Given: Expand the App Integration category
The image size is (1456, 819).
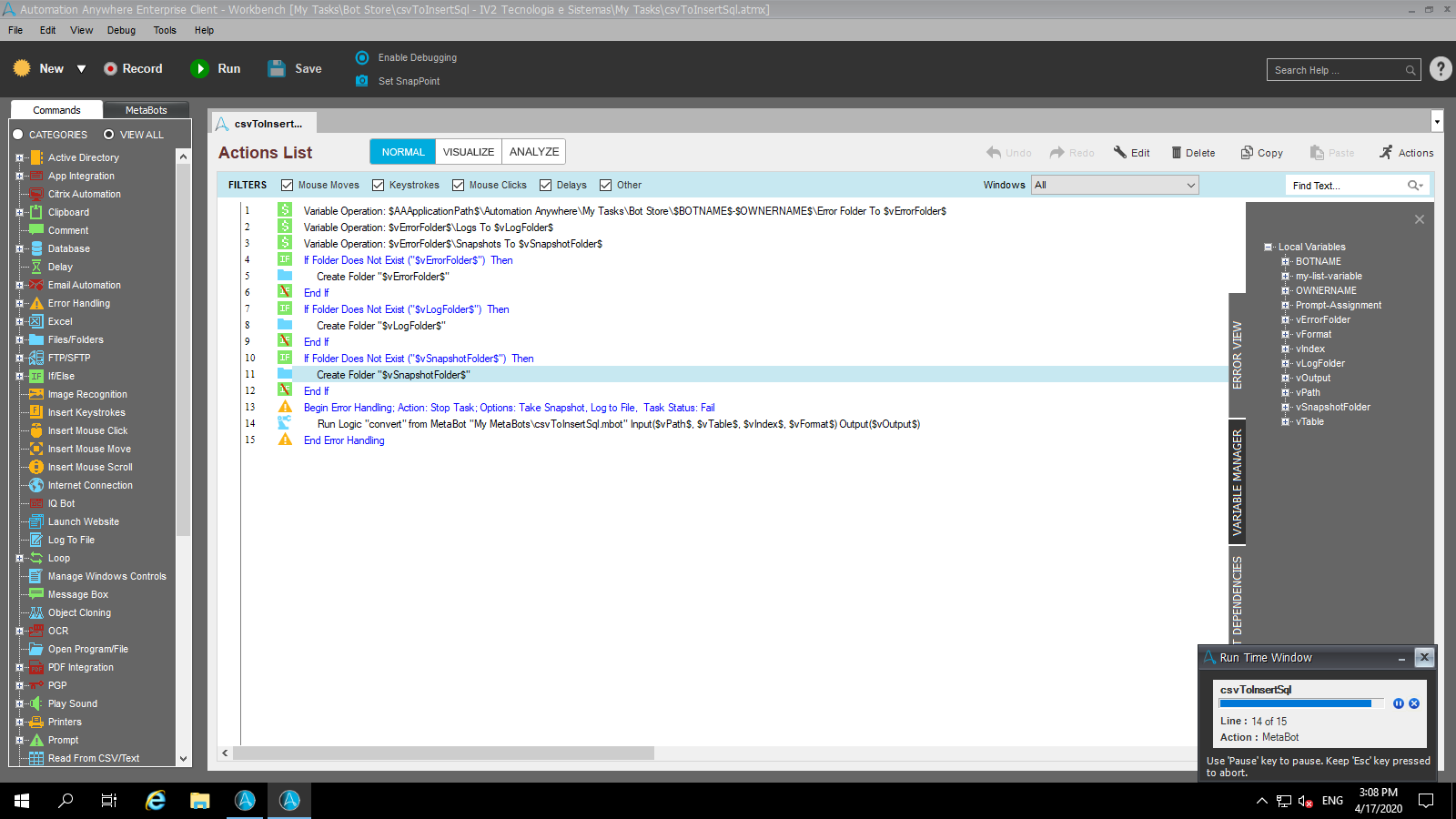Looking at the screenshot, I should (x=19, y=176).
